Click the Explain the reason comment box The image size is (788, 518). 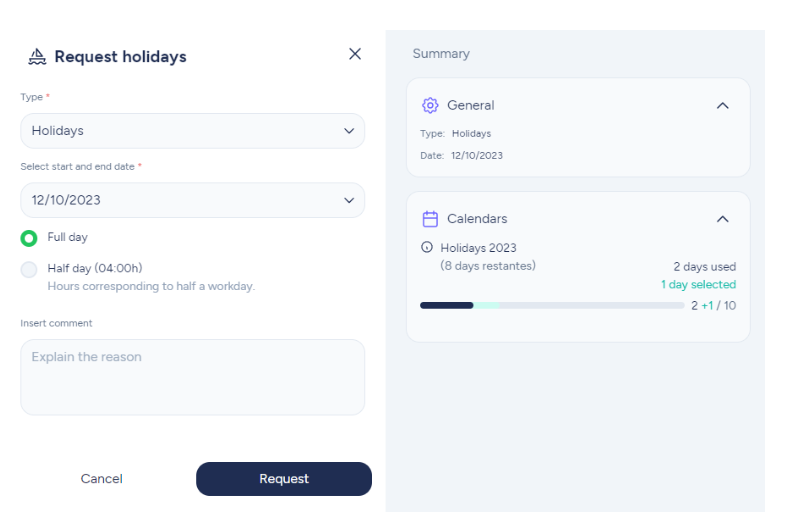click(x=192, y=377)
